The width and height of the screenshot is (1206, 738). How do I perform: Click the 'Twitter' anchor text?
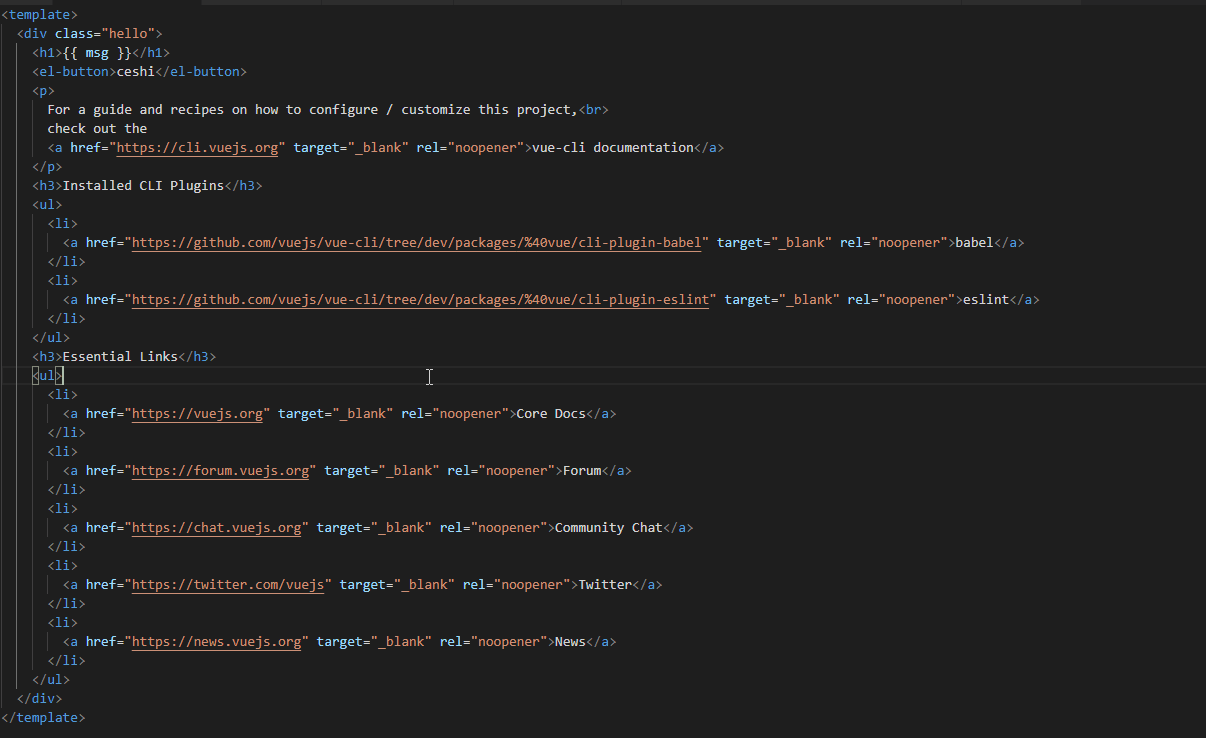[605, 584]
